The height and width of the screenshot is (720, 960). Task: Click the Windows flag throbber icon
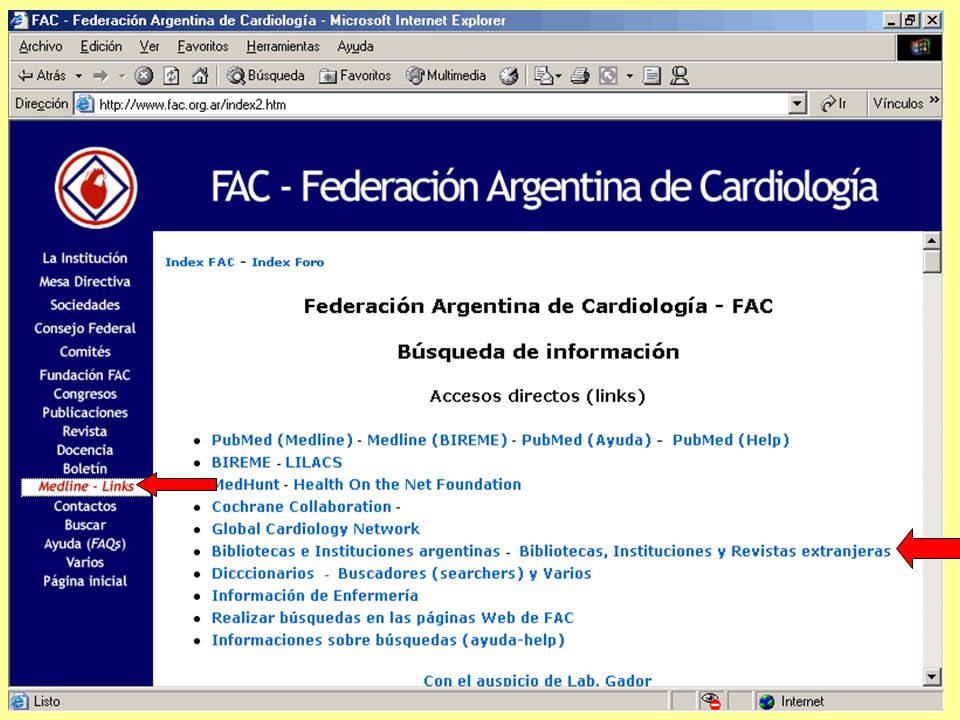pyautogui.click(x=919, y=47)
